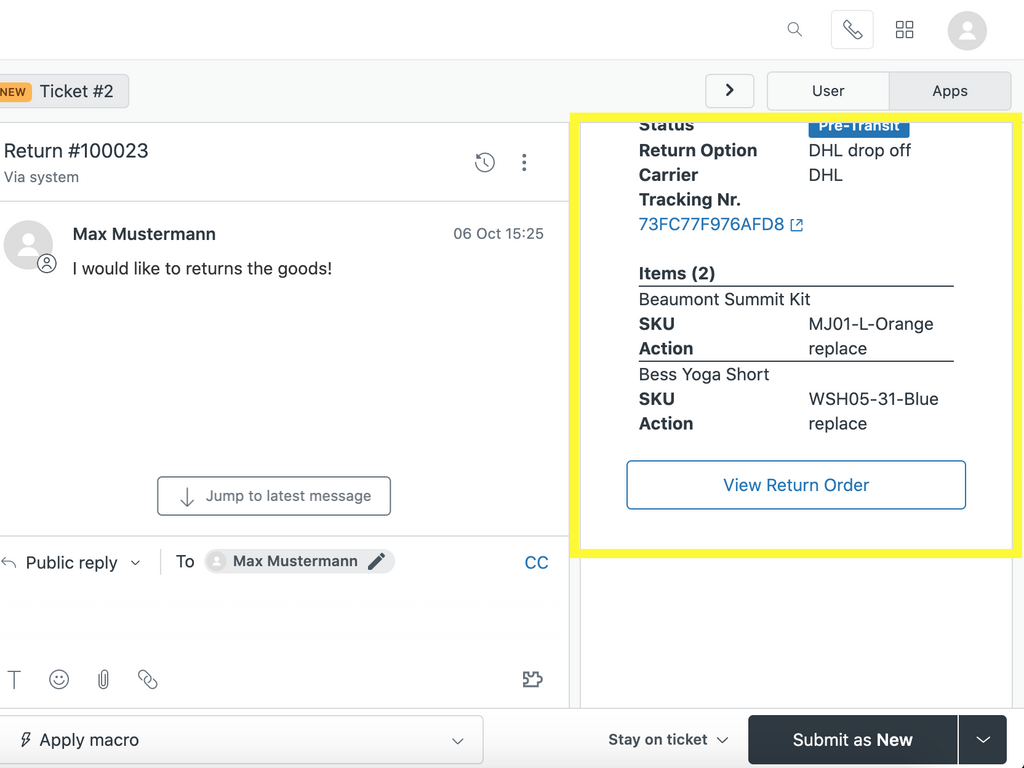Open the products grid icon
1024x768 pixels.
click(905, 30)
